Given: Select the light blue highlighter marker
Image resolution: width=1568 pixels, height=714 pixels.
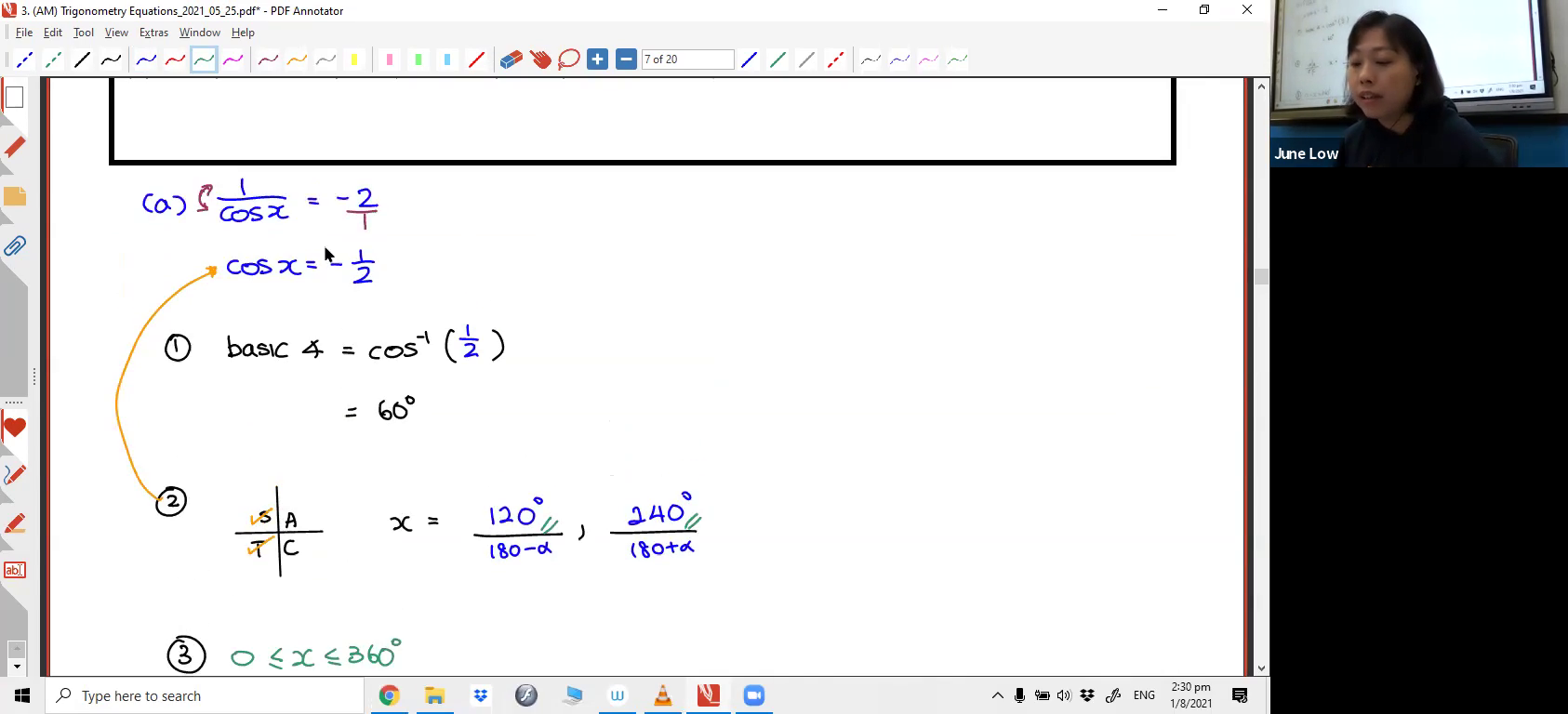Looking at the screenshot, I should tap(447, 59).
